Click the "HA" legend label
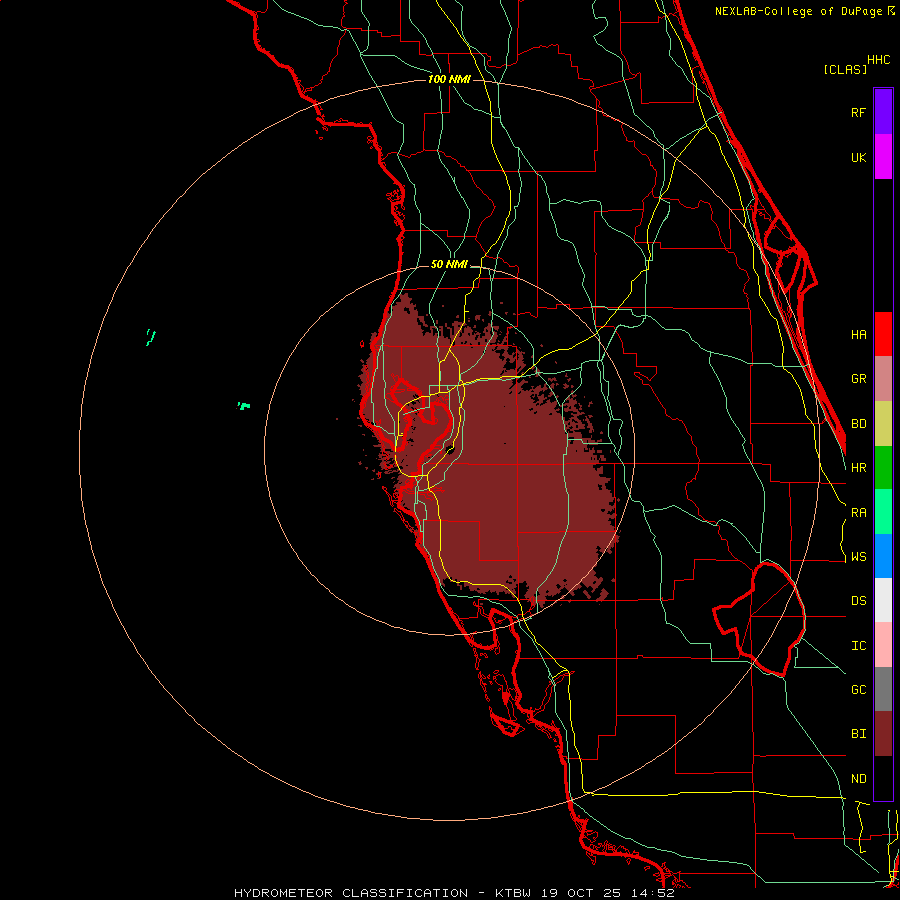The width and height of the screenshot is (900, 900). pos(858,335)
